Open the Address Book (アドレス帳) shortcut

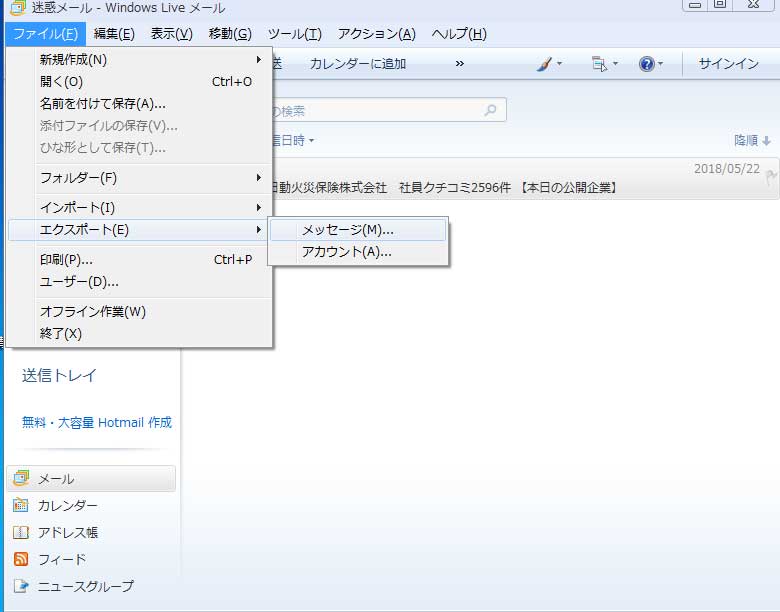click(67, 533)
